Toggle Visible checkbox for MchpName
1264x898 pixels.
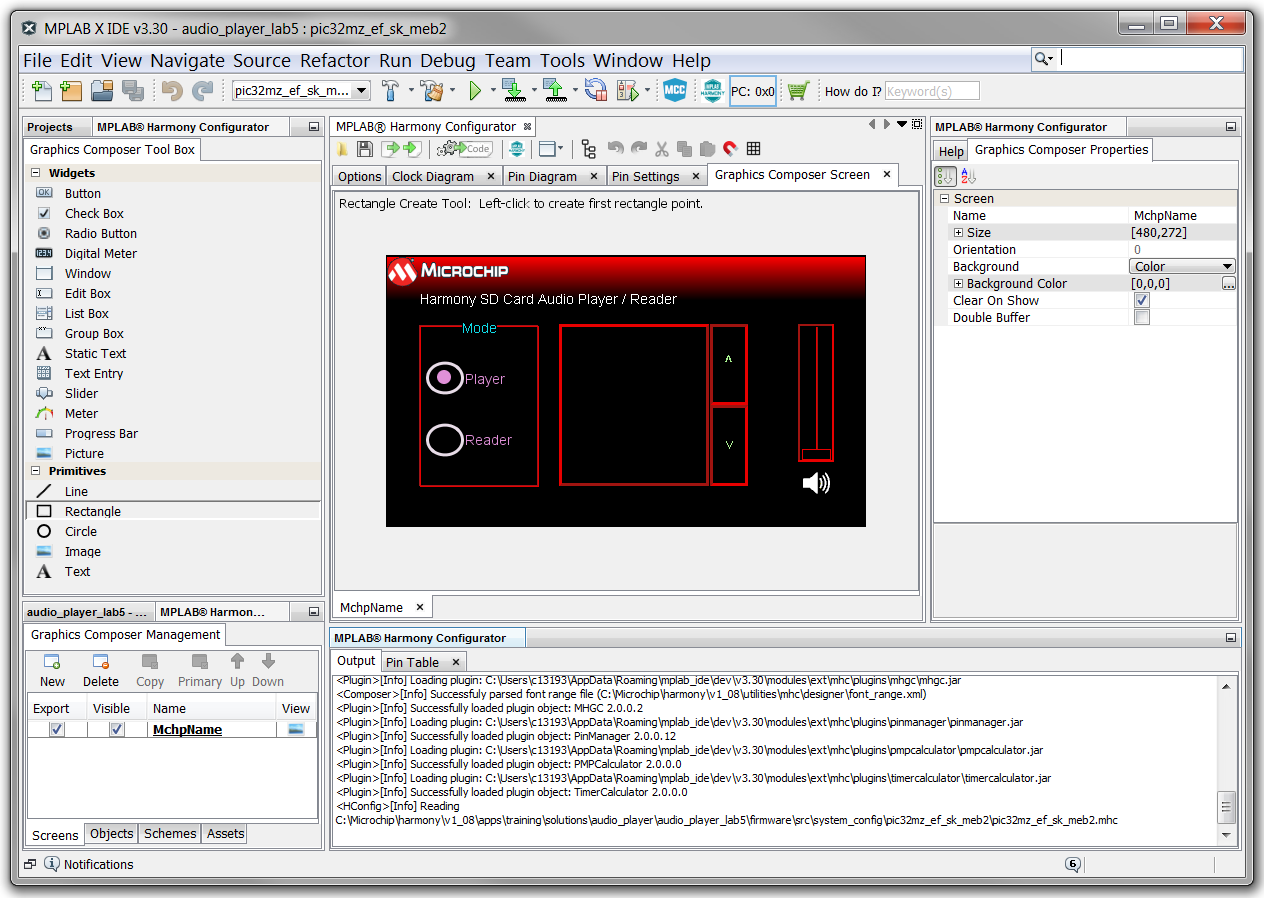coord(117,730)
